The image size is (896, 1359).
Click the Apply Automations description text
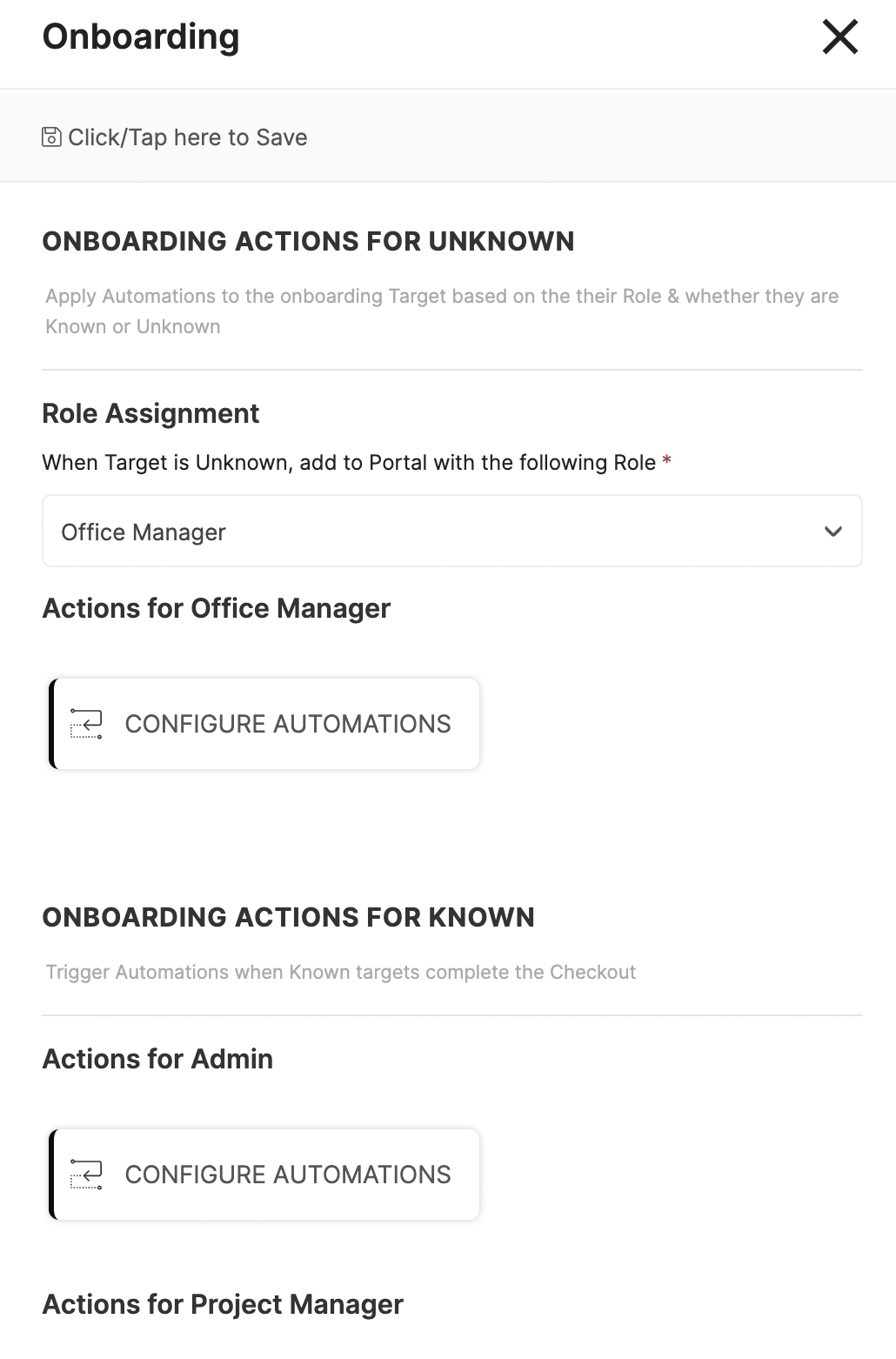[442, 311]
